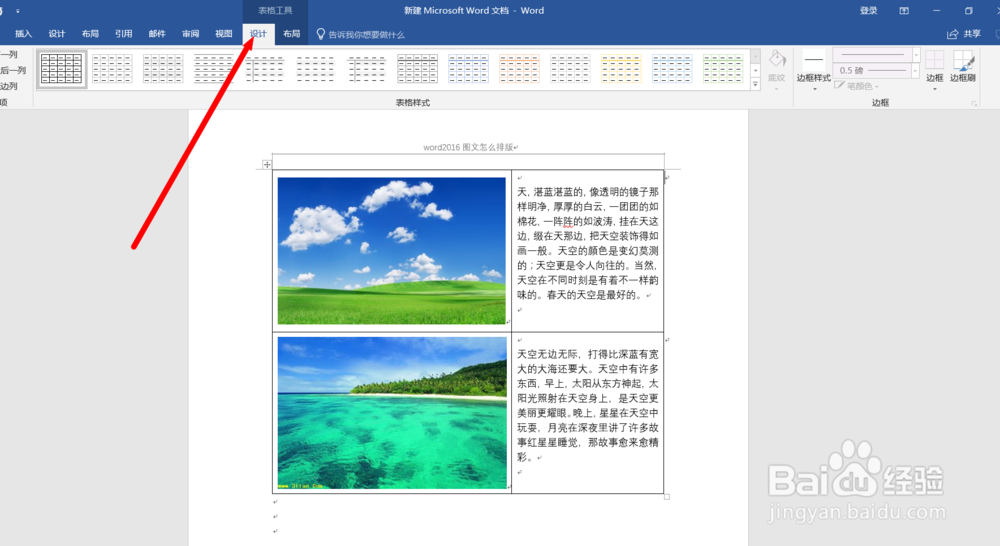
Task: Click the table resize handle at bottom-right
Action: (x=666, y=496)
